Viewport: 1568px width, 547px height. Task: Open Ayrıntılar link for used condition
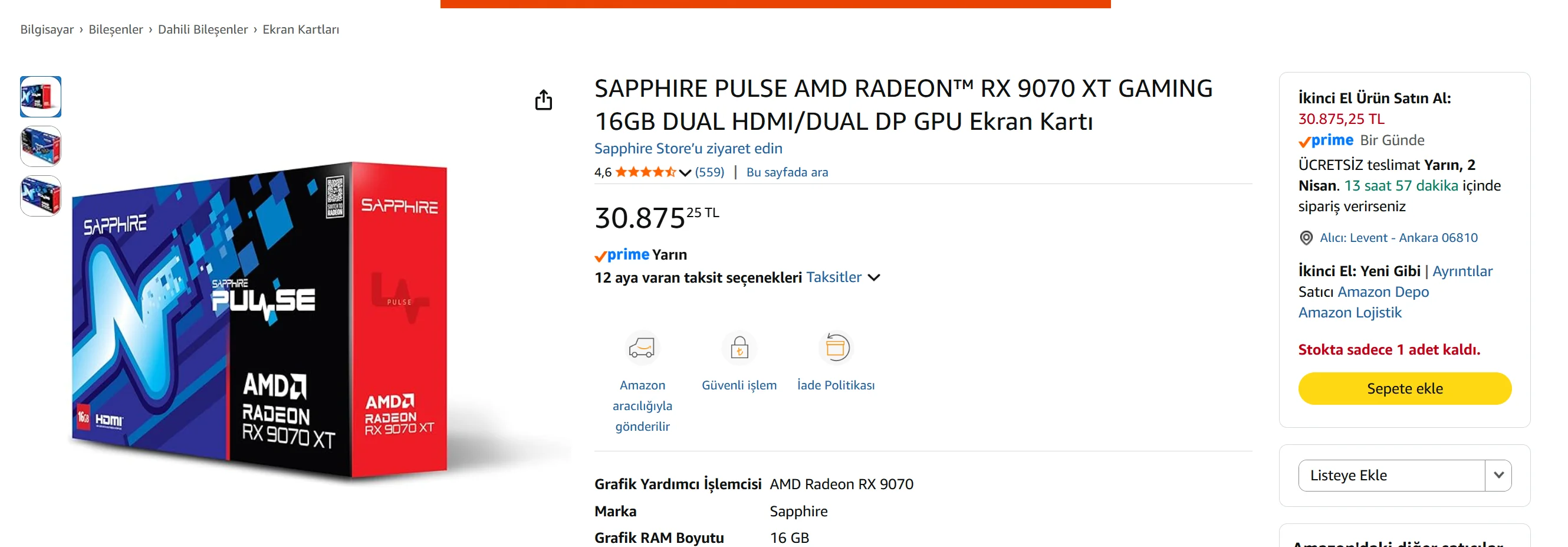pyautogui.click(x=1462, y=271)
